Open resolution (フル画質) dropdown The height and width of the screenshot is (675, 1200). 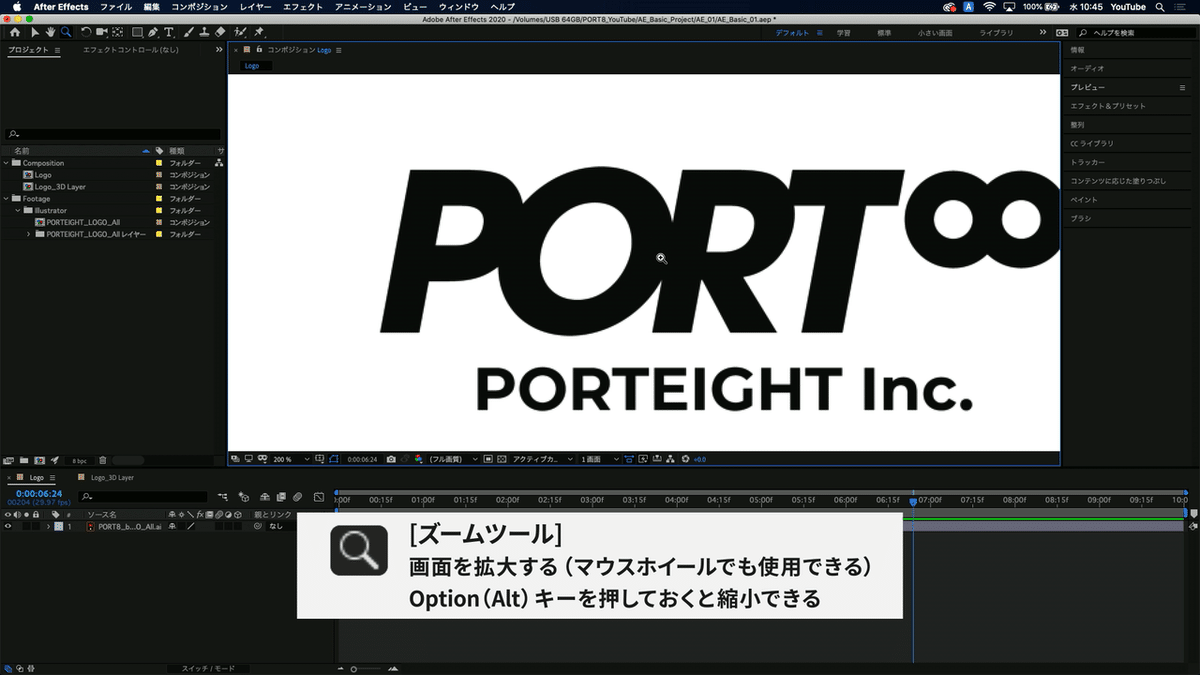point(453,459)
